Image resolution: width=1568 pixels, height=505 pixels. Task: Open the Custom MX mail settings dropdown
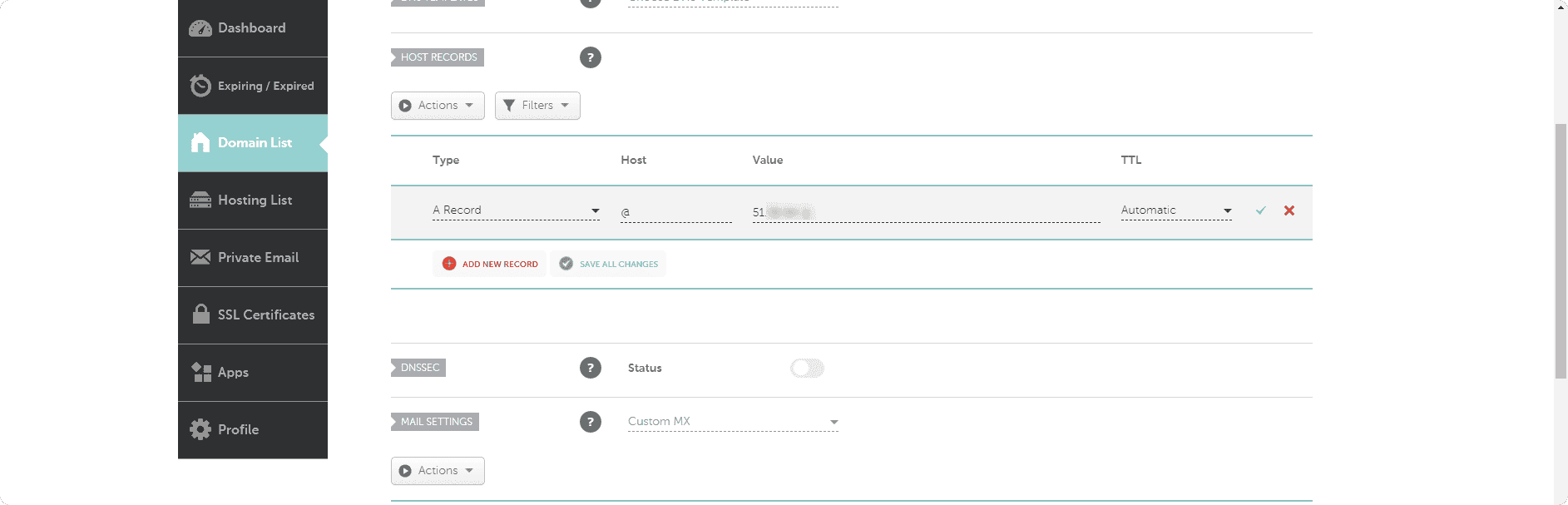click(732, 422)
